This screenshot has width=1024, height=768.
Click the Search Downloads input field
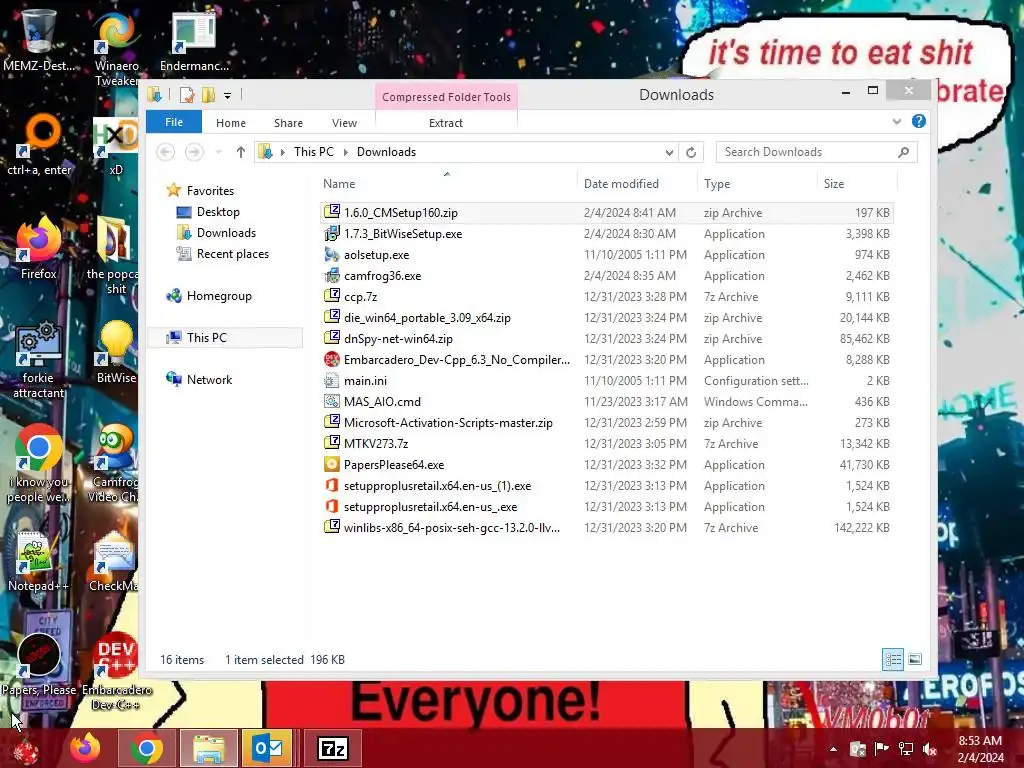click(x=816, y=152)
